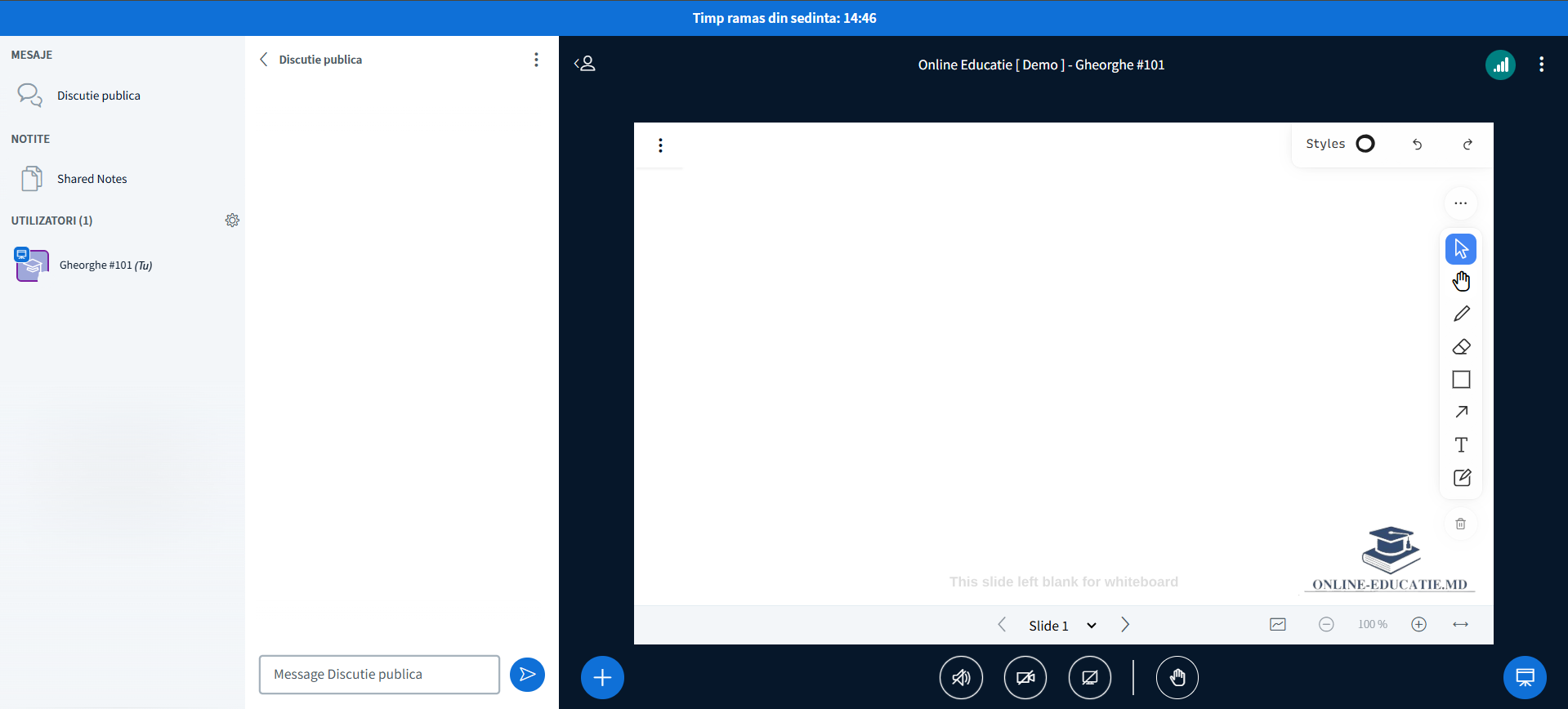
Task: Select the Pencil draw tool
Action: coord(1461,314)
